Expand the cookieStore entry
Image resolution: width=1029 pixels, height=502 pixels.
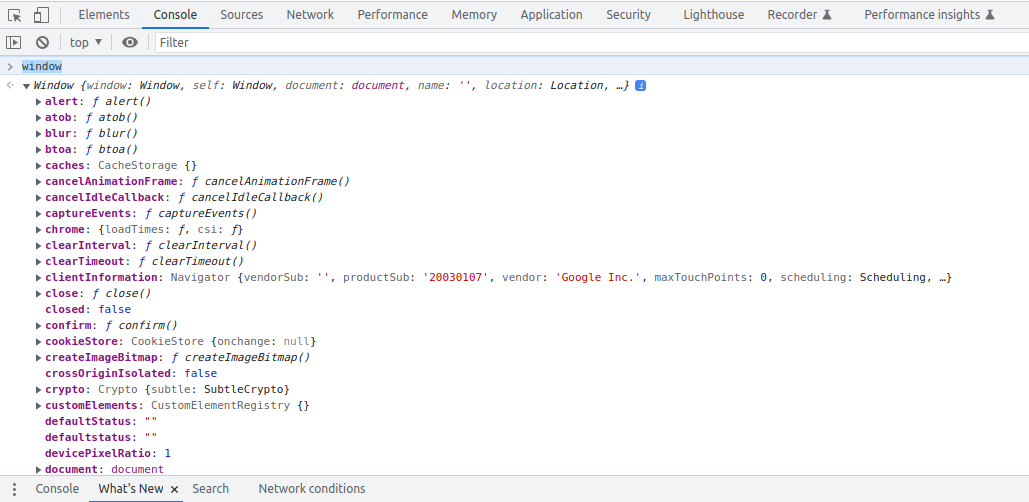(x=39, y=341)
